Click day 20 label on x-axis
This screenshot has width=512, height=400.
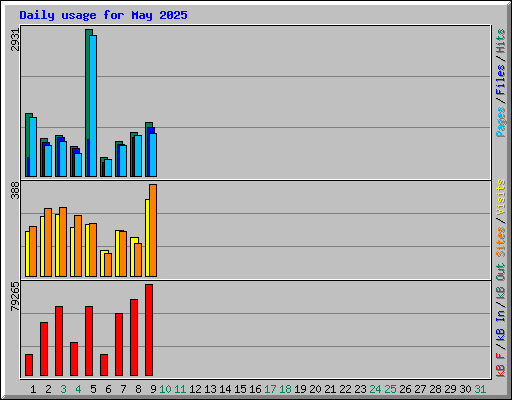pyautogui.click(x=315, y=389)
